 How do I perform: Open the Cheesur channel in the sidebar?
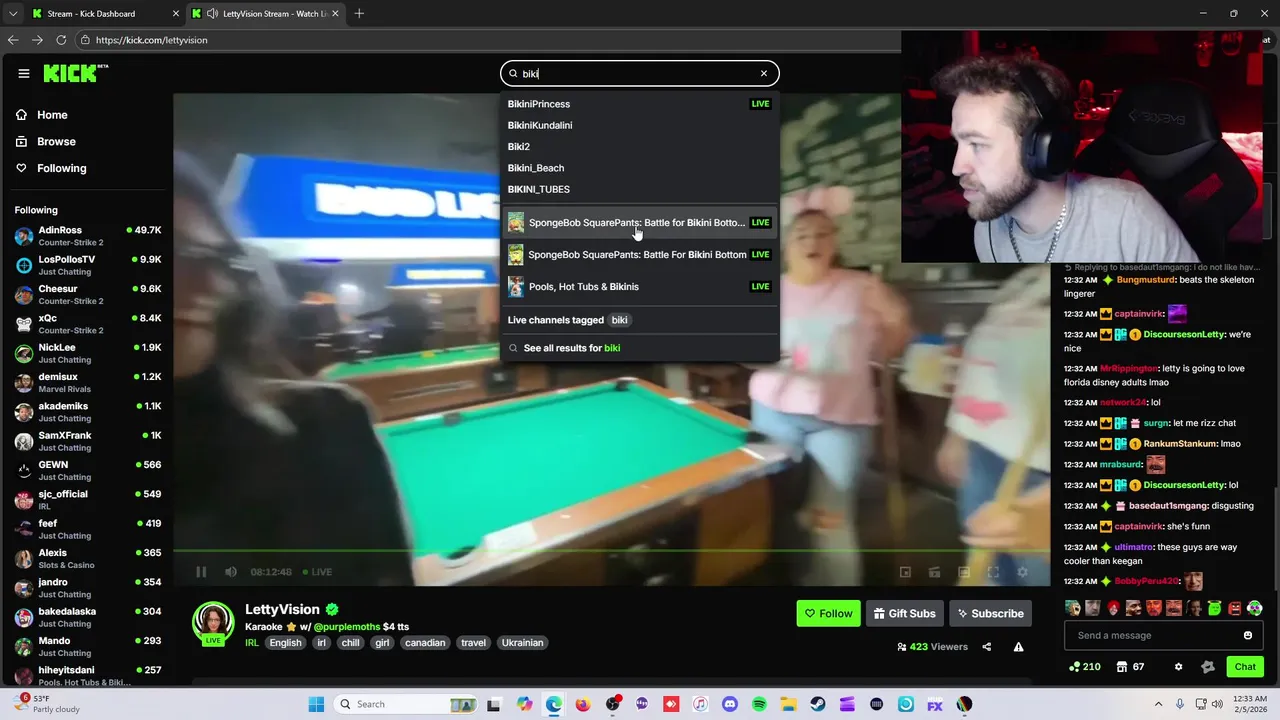pos(88,295)
